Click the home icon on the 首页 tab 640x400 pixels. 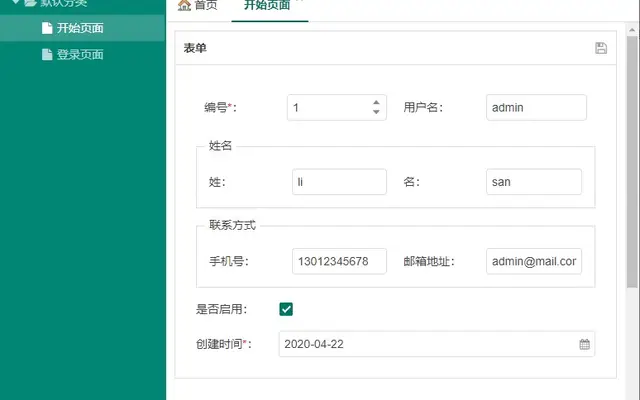pos(184,5)
